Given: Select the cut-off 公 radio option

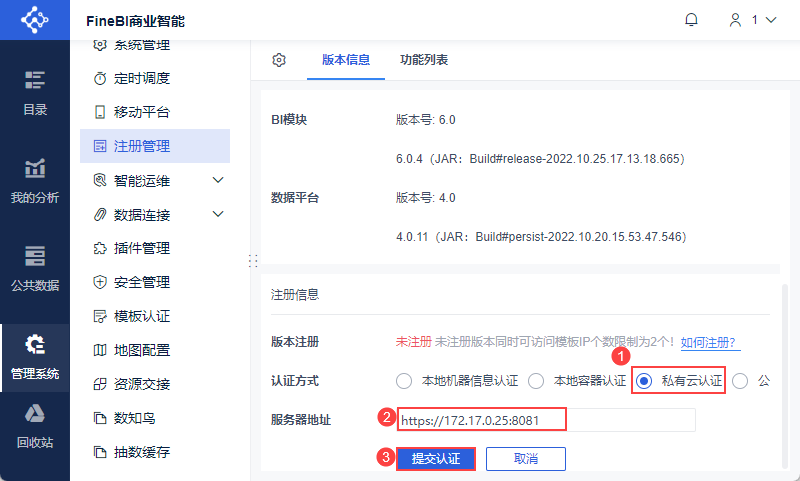Looking at the screenshot, I should pyautogui.click(x=740, y=381).
